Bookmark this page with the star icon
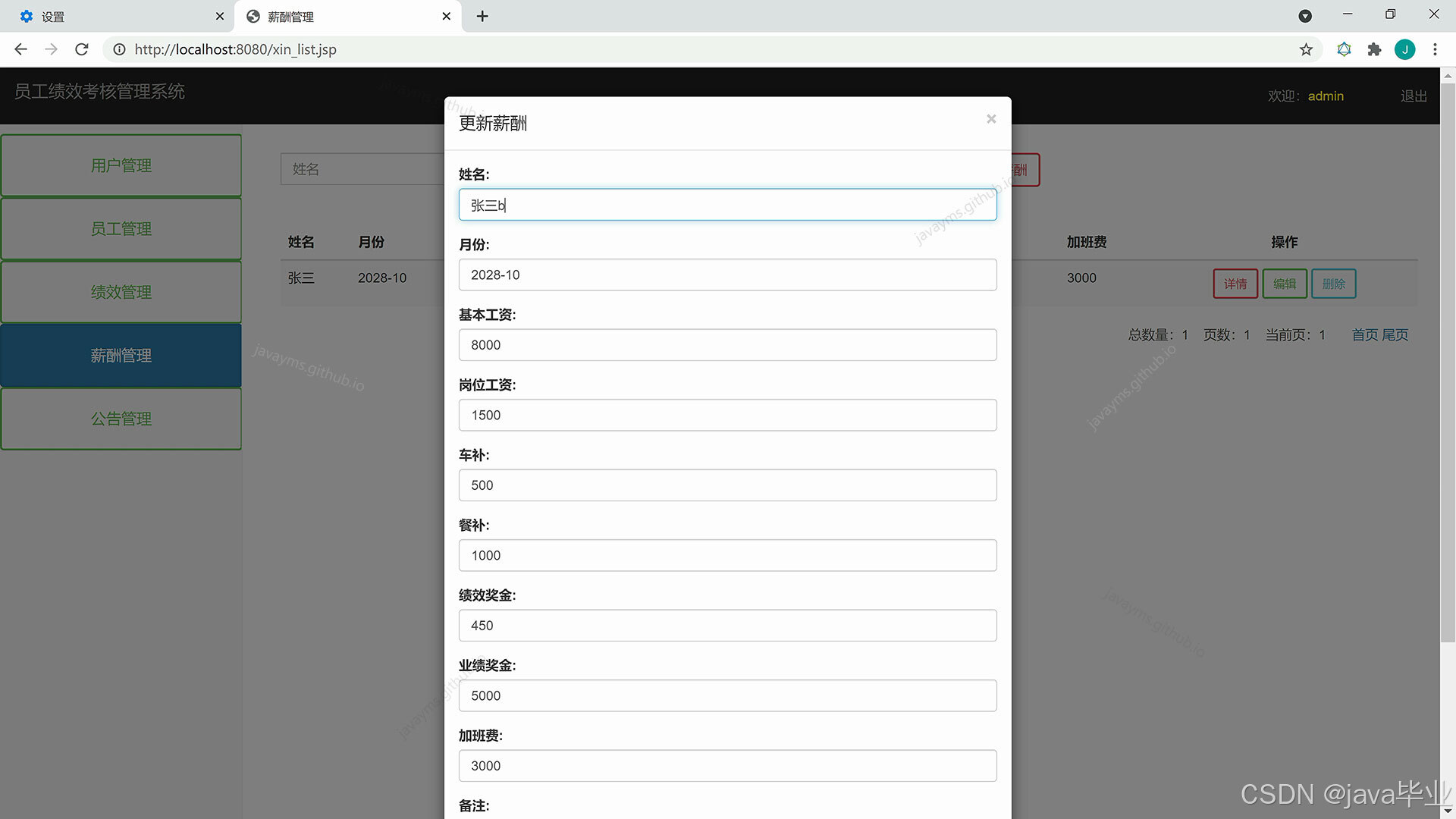The width and height of the screenshot is (1456, 819). (x=1306, y=49)
